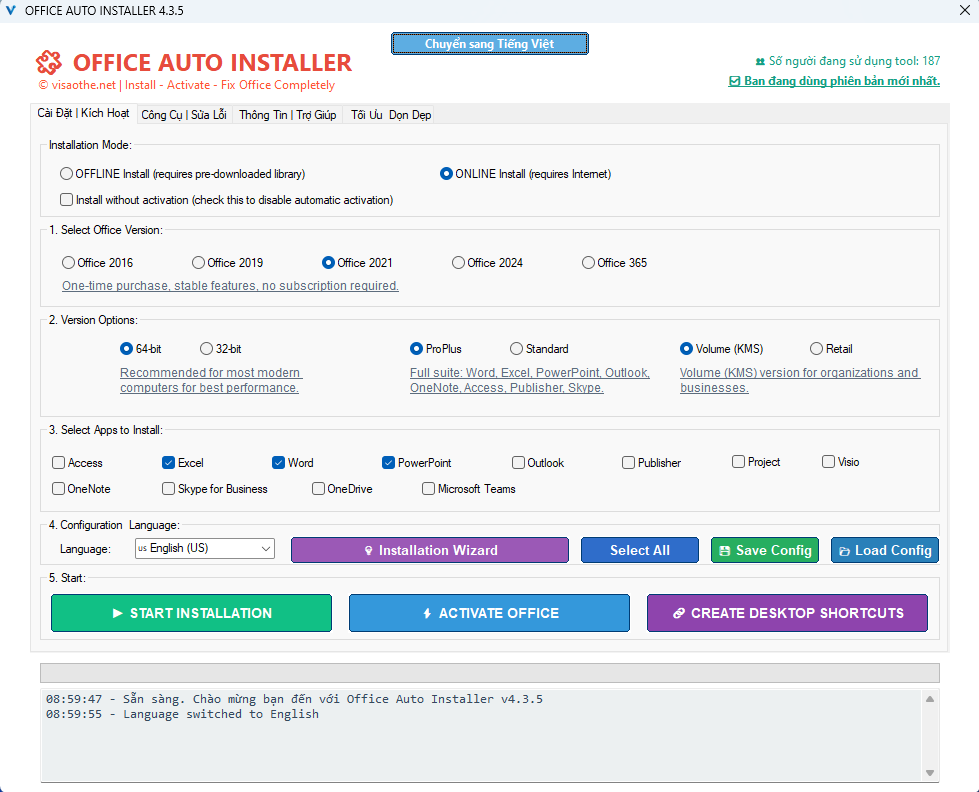Open the Language dropdown showing English (US)
This screenshot has height=792, width=979.
(205, 548)
